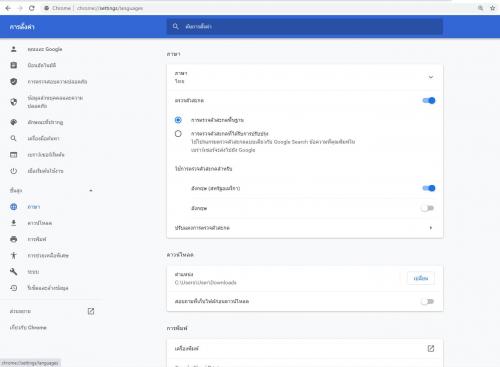This screenshot has height=367, width=500.
Task: Click the Accessibility figure icon in sidebar
Action: pos(14,255)
